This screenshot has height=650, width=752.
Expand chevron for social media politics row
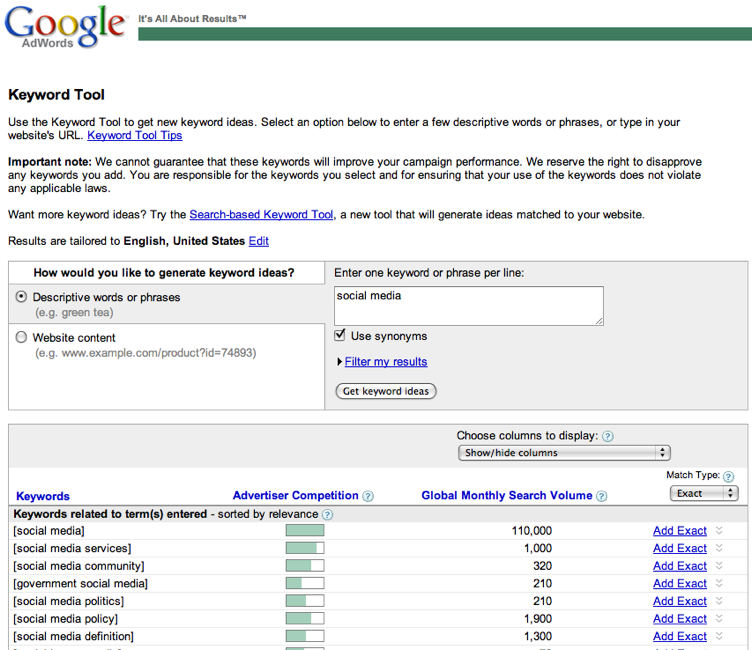click(x=719, y=601)
